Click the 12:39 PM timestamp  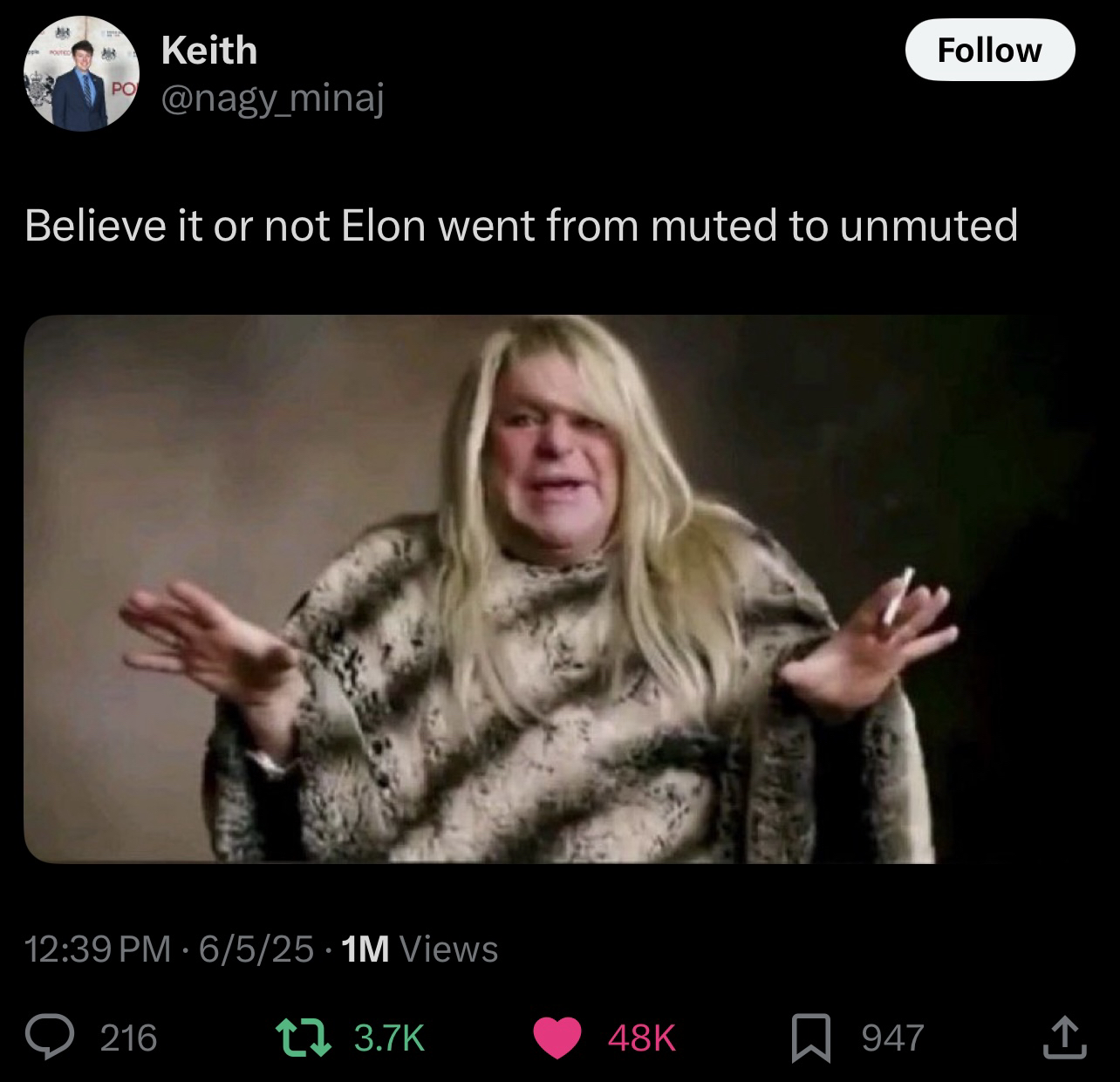(x=99, y=949)
